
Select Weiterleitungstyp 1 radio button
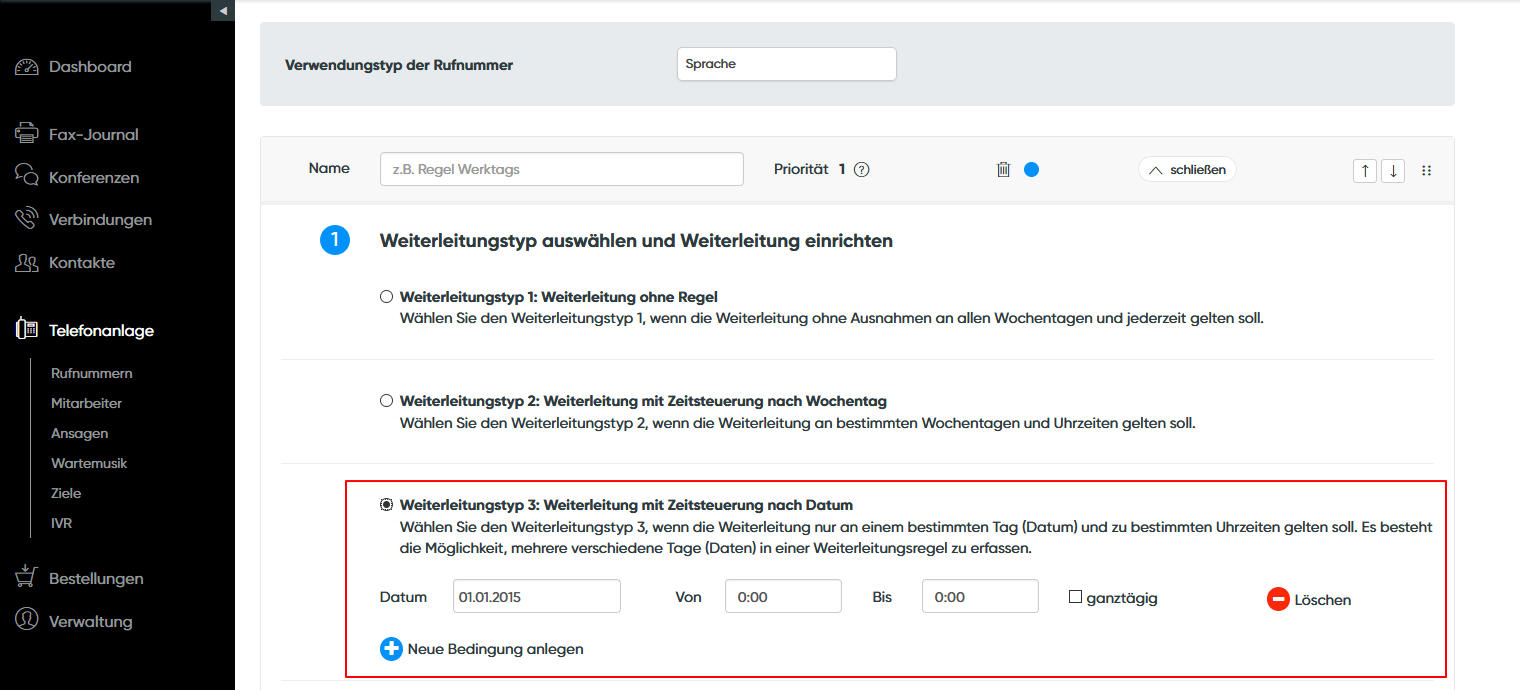[387, 297]
